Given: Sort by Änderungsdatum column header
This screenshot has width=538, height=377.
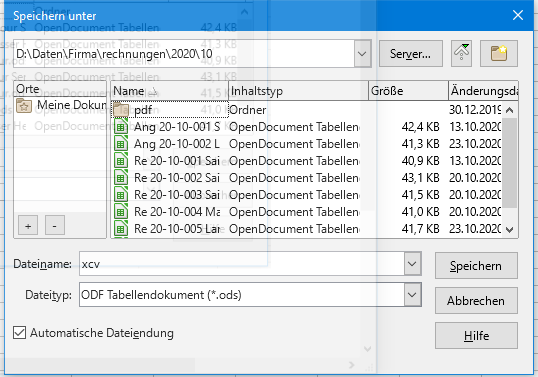Looking at the screenshot, I should 483,91.
